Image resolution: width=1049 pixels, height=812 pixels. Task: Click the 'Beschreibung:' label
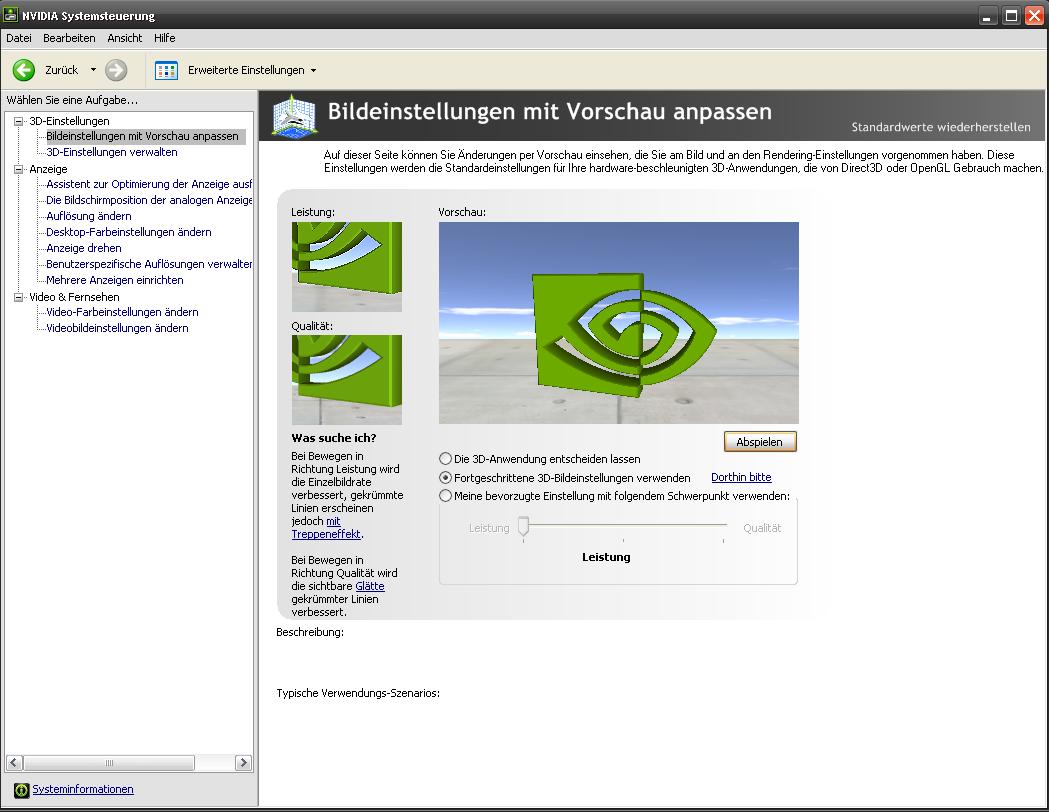point(310,632)
